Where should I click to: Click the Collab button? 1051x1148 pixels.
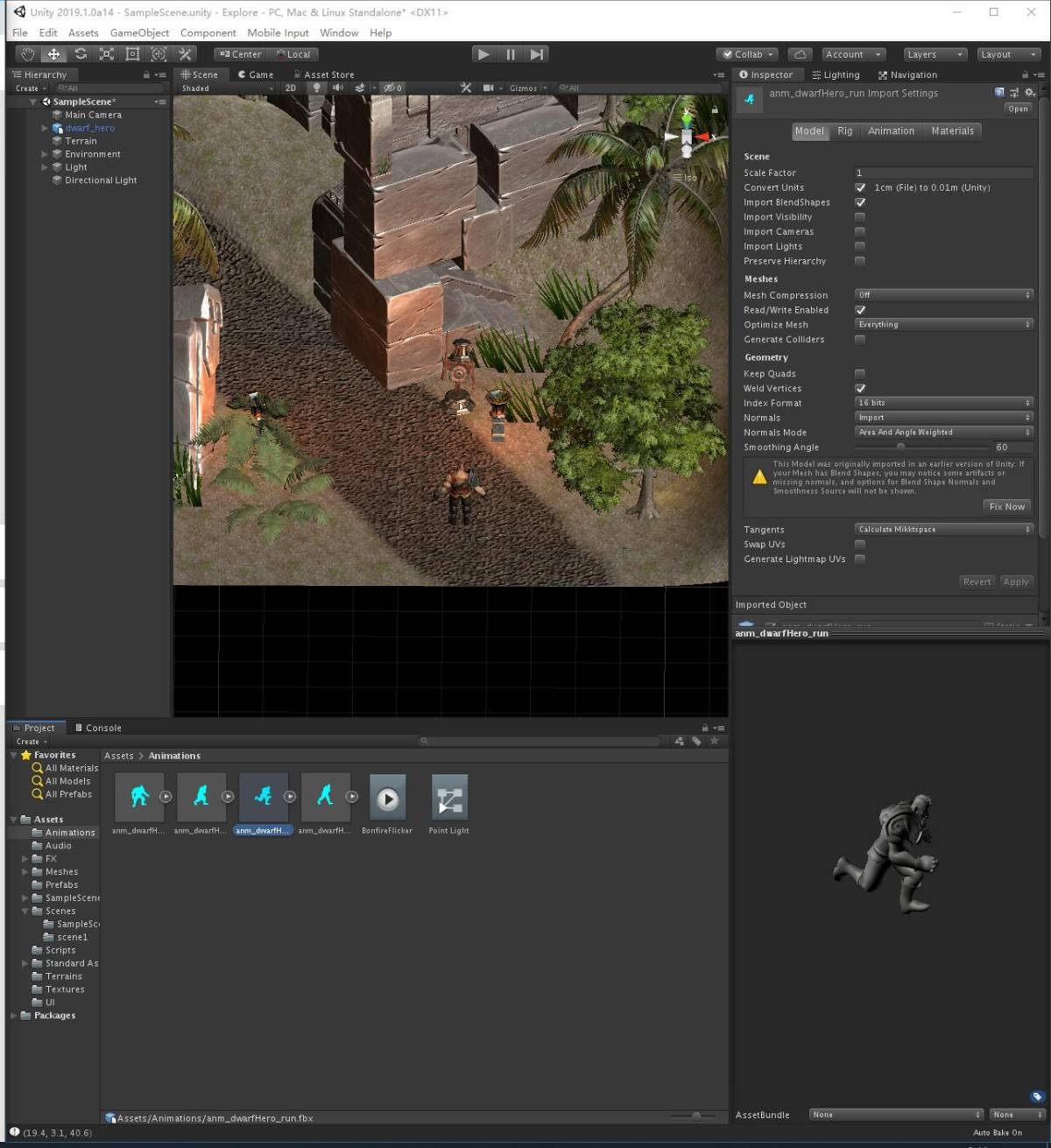pos(749,54)
